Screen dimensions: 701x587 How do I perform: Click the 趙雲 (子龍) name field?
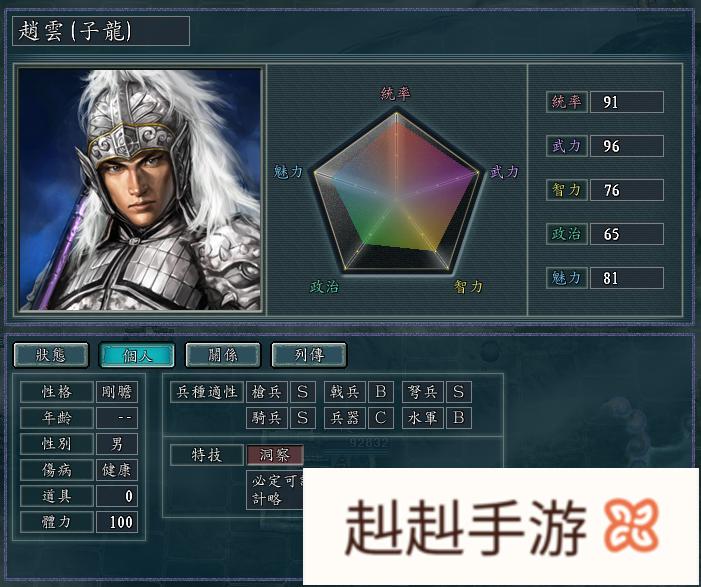(101, 31)
